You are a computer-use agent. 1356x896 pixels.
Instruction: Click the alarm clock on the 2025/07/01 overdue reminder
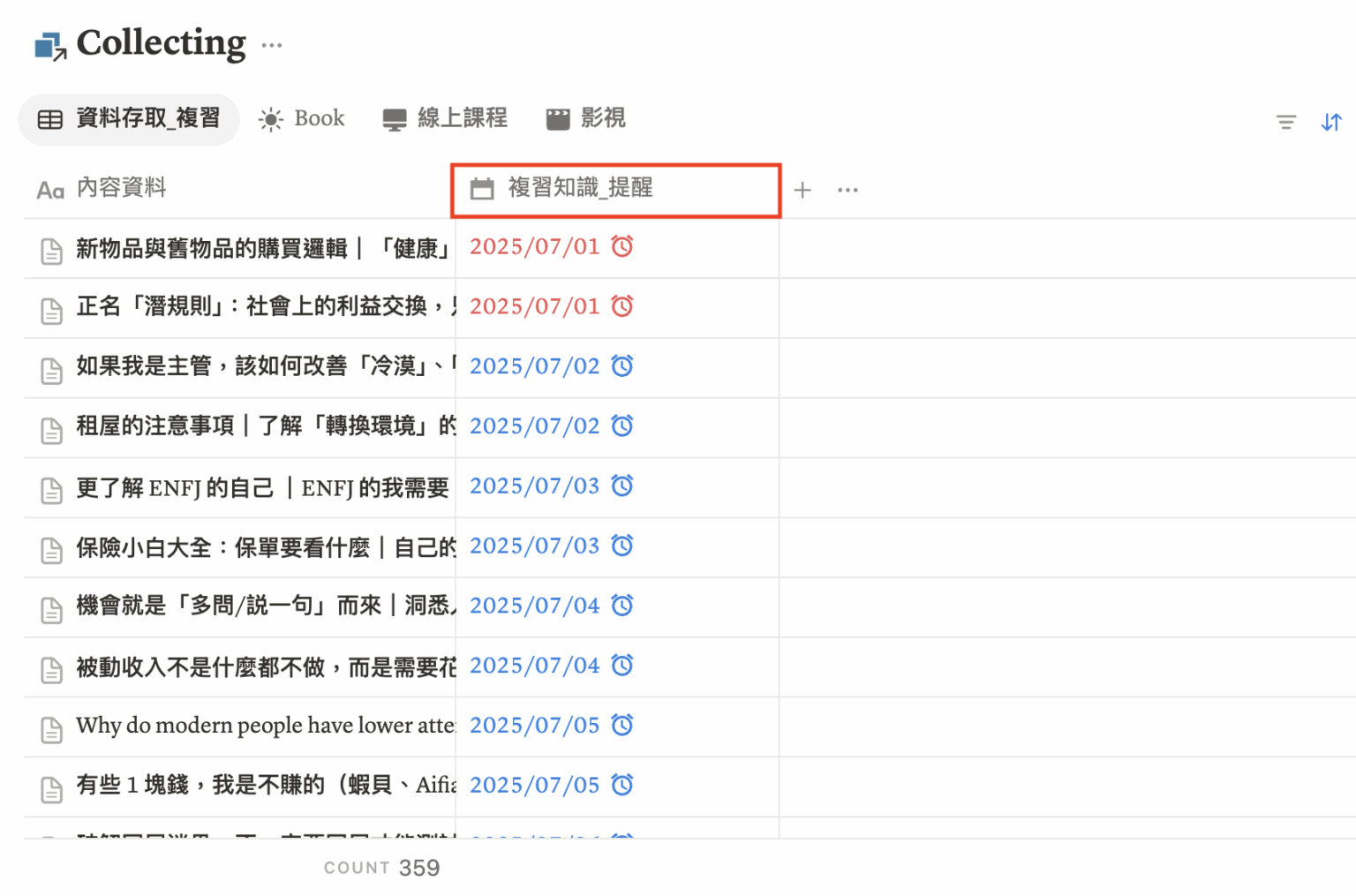tap(622, 248)
